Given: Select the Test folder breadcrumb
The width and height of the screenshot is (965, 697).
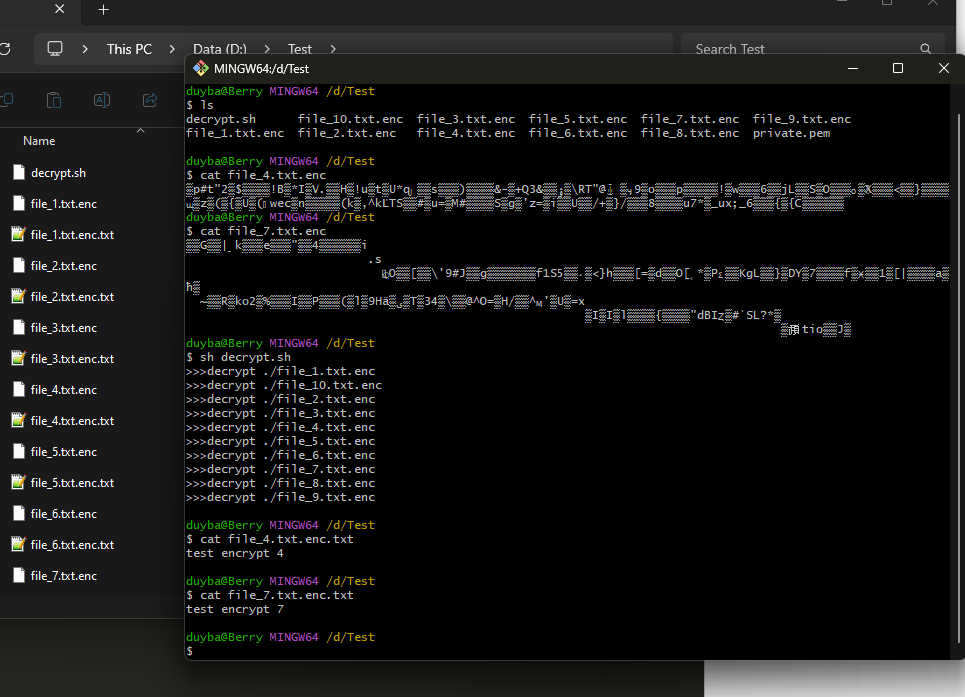Looking at the screenshot, I should pyautogui.click(x=300, y=49).
